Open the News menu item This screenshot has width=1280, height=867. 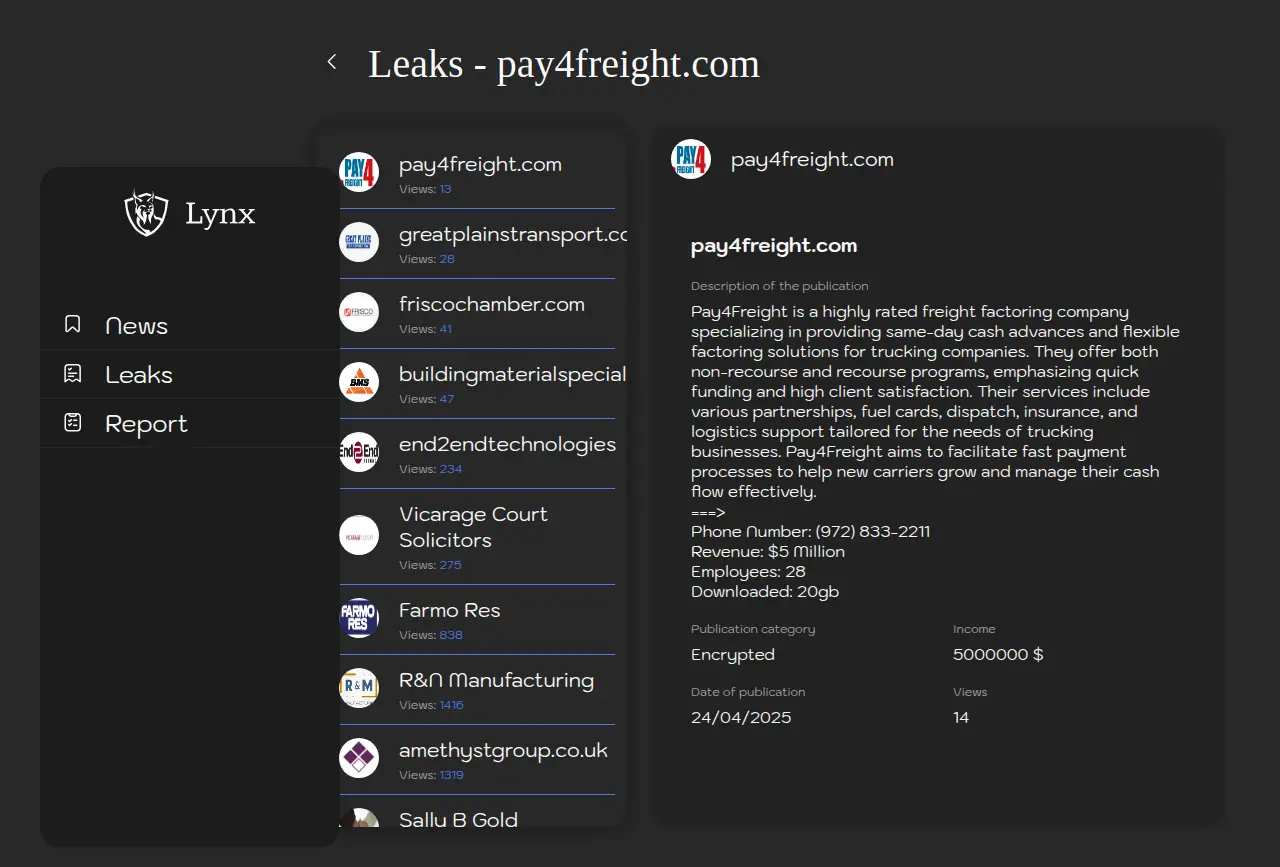pos(137,326)
